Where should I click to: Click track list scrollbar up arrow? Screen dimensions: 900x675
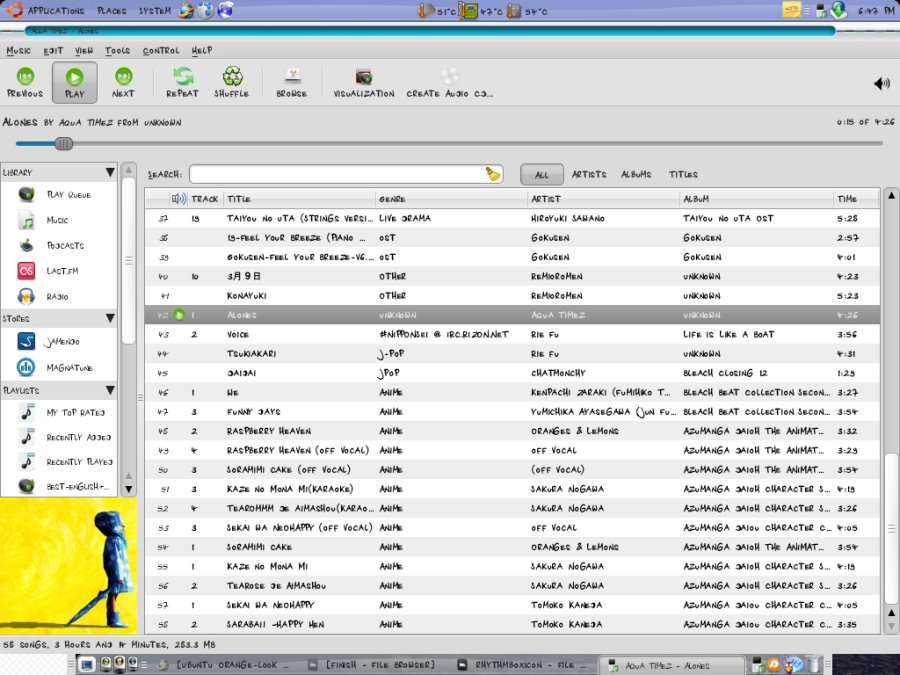tap(891, 196)
